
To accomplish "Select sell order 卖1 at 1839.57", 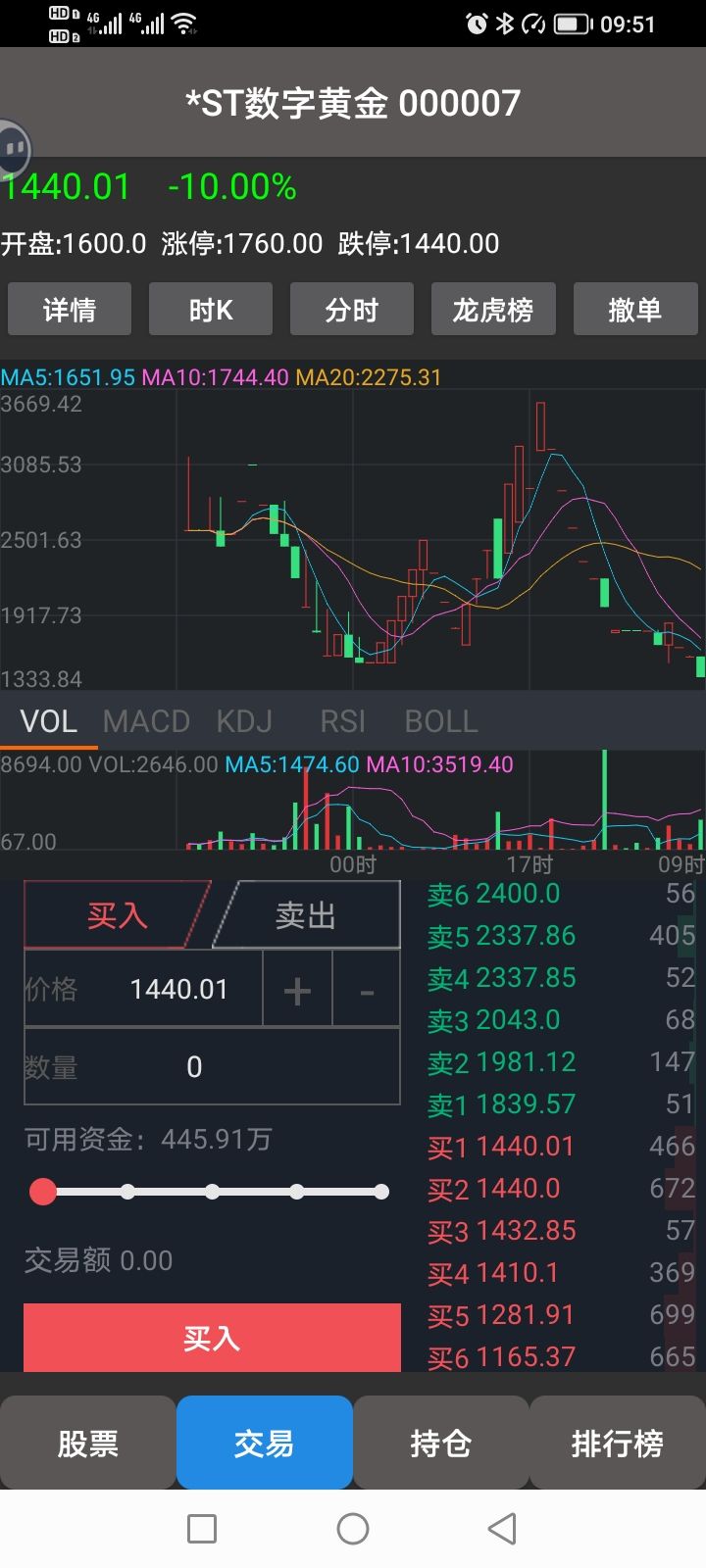I will pos(561,1104).
